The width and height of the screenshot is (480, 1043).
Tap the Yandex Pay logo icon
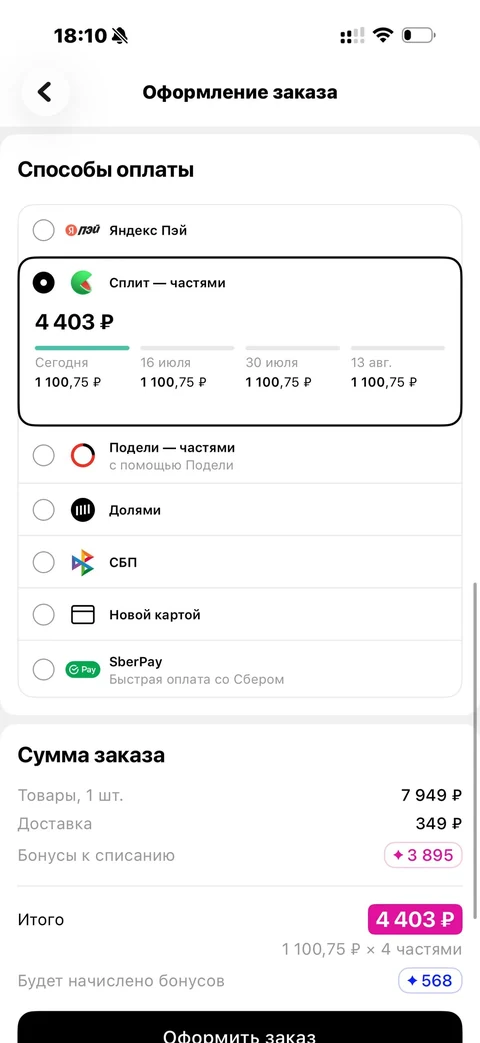click(82, 231)
